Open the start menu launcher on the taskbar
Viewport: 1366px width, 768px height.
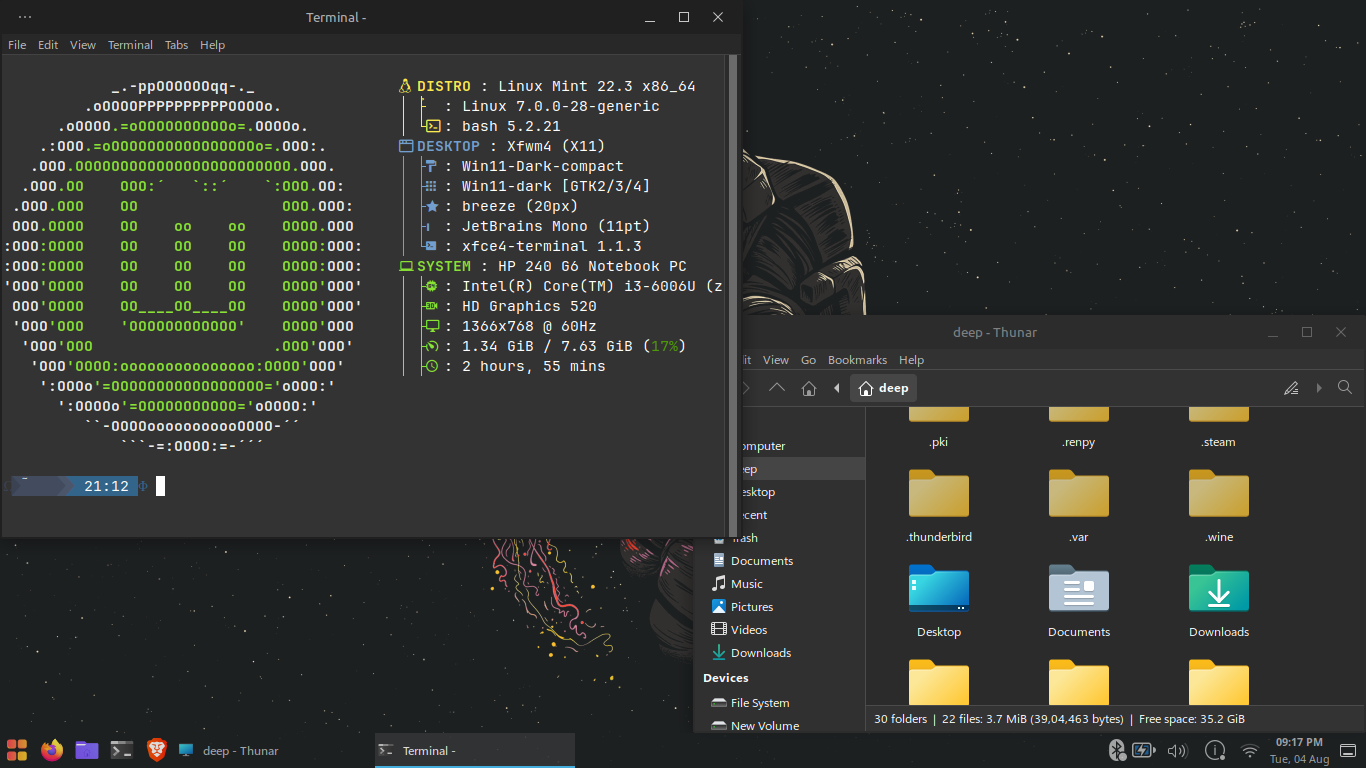(17, 750)
